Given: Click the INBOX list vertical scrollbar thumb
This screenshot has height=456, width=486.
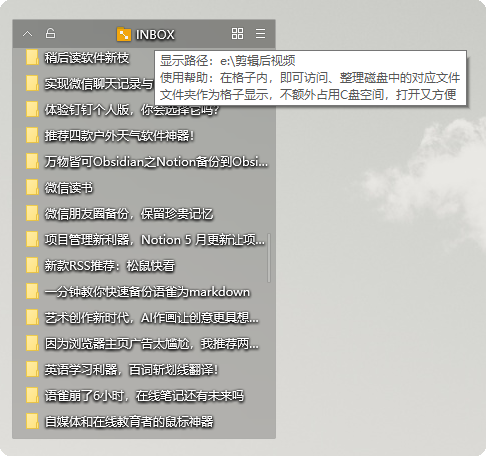Looking at the screenshot, I should pos(269,258).
